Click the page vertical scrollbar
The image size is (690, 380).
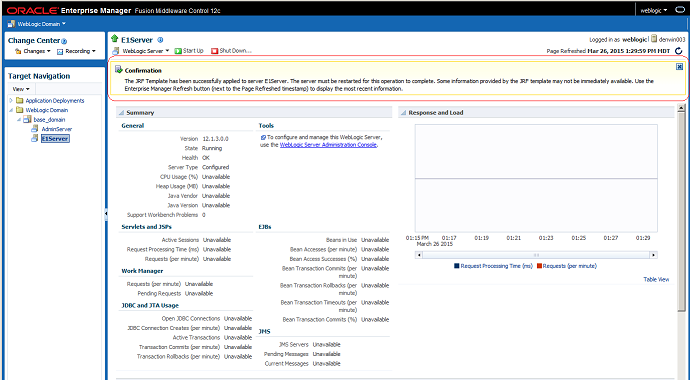tap(682, 213)
